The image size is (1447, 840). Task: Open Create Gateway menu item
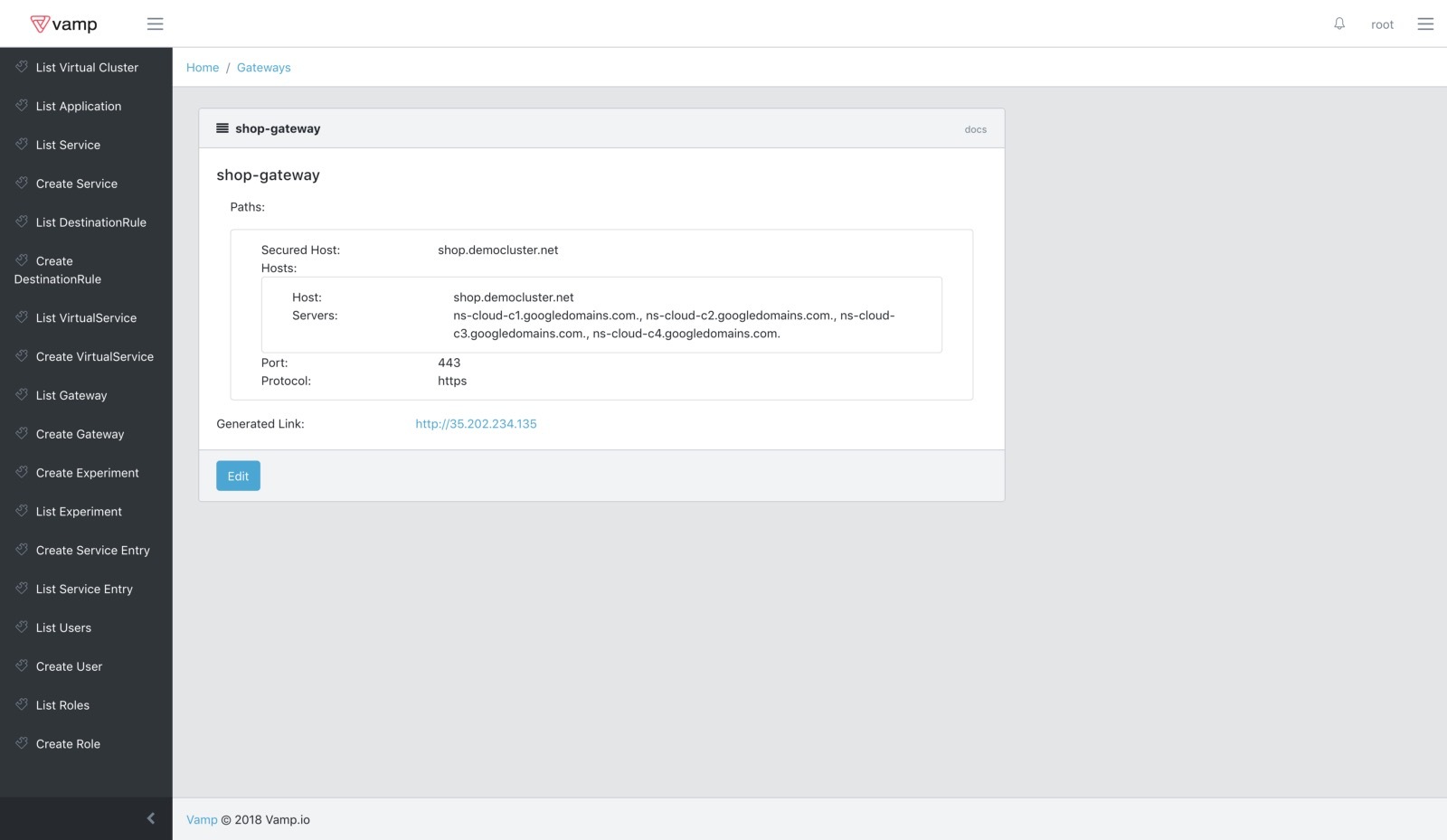pyautogui.click(x=86, y=435)
